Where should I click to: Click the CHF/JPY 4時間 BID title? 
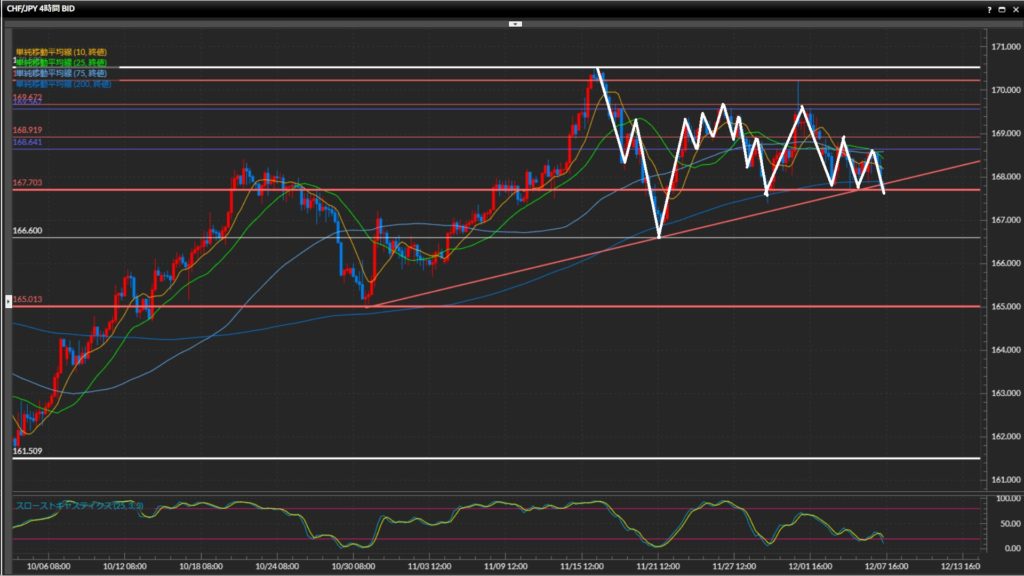pyautogui.click(x=41, y=8)
